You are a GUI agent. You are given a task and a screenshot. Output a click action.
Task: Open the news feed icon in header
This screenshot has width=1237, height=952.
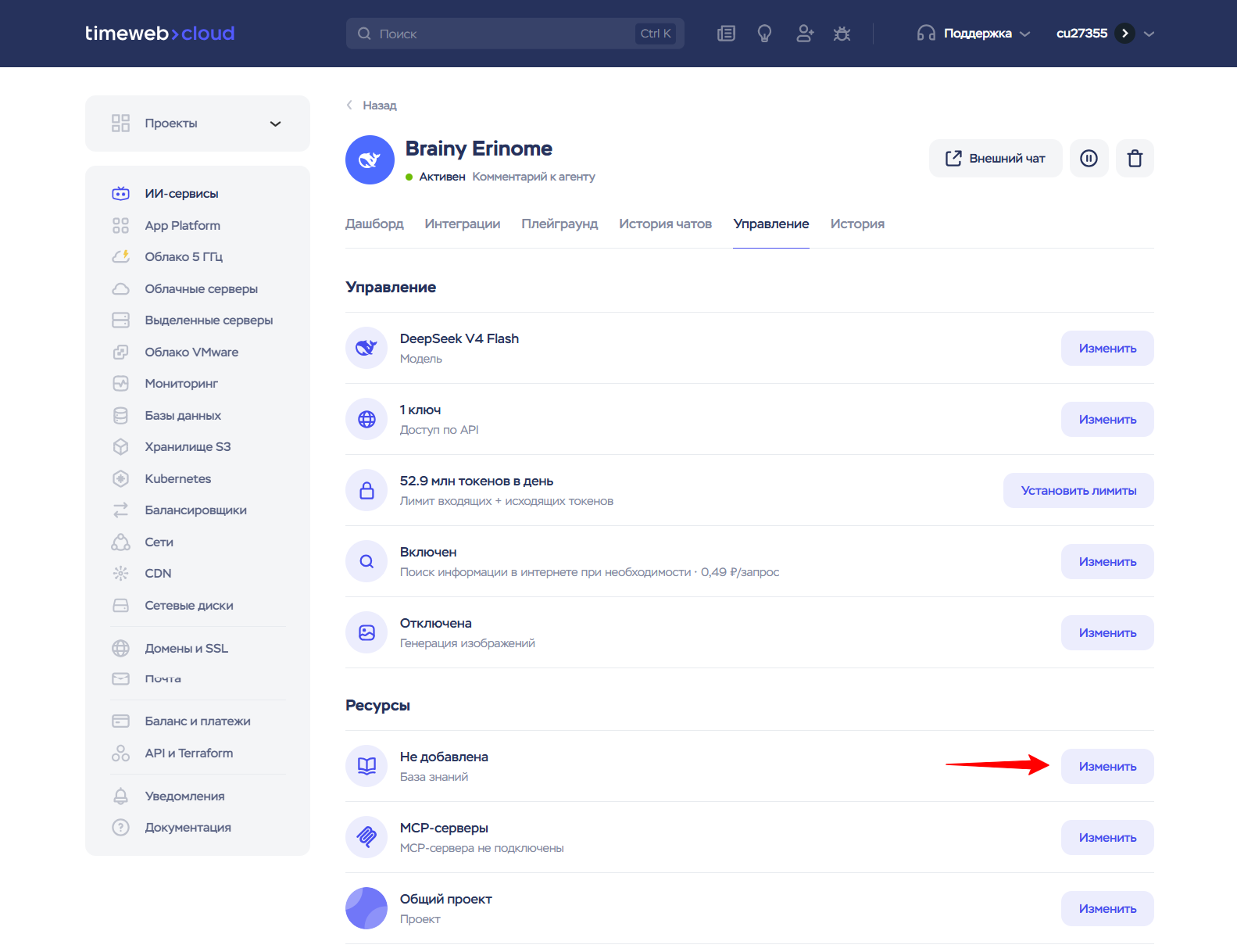(726, 34)
